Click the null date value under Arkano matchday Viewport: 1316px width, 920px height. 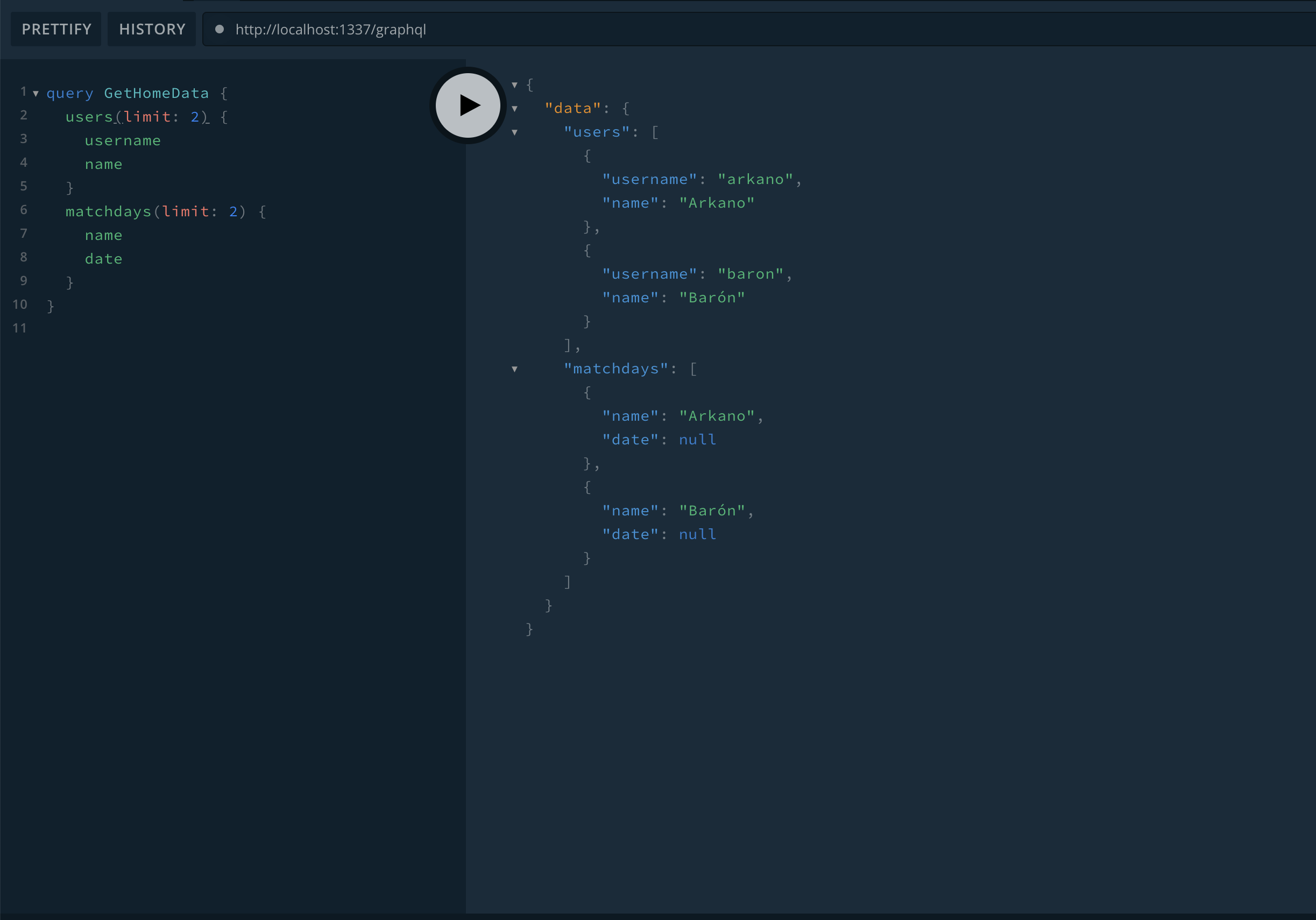tap(697, 439)
